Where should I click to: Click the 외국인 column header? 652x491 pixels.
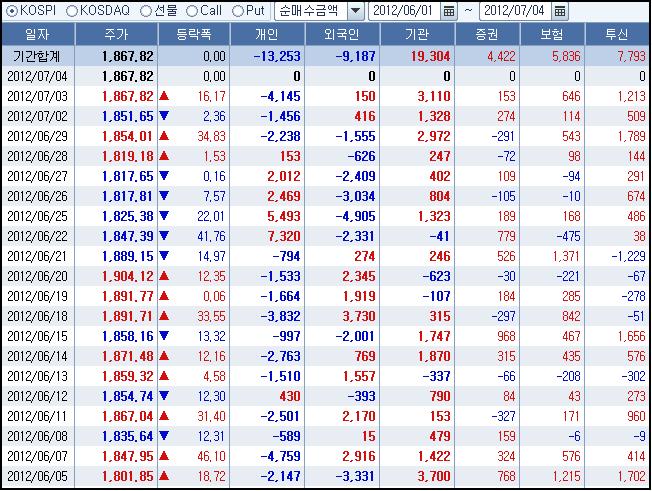342,34
